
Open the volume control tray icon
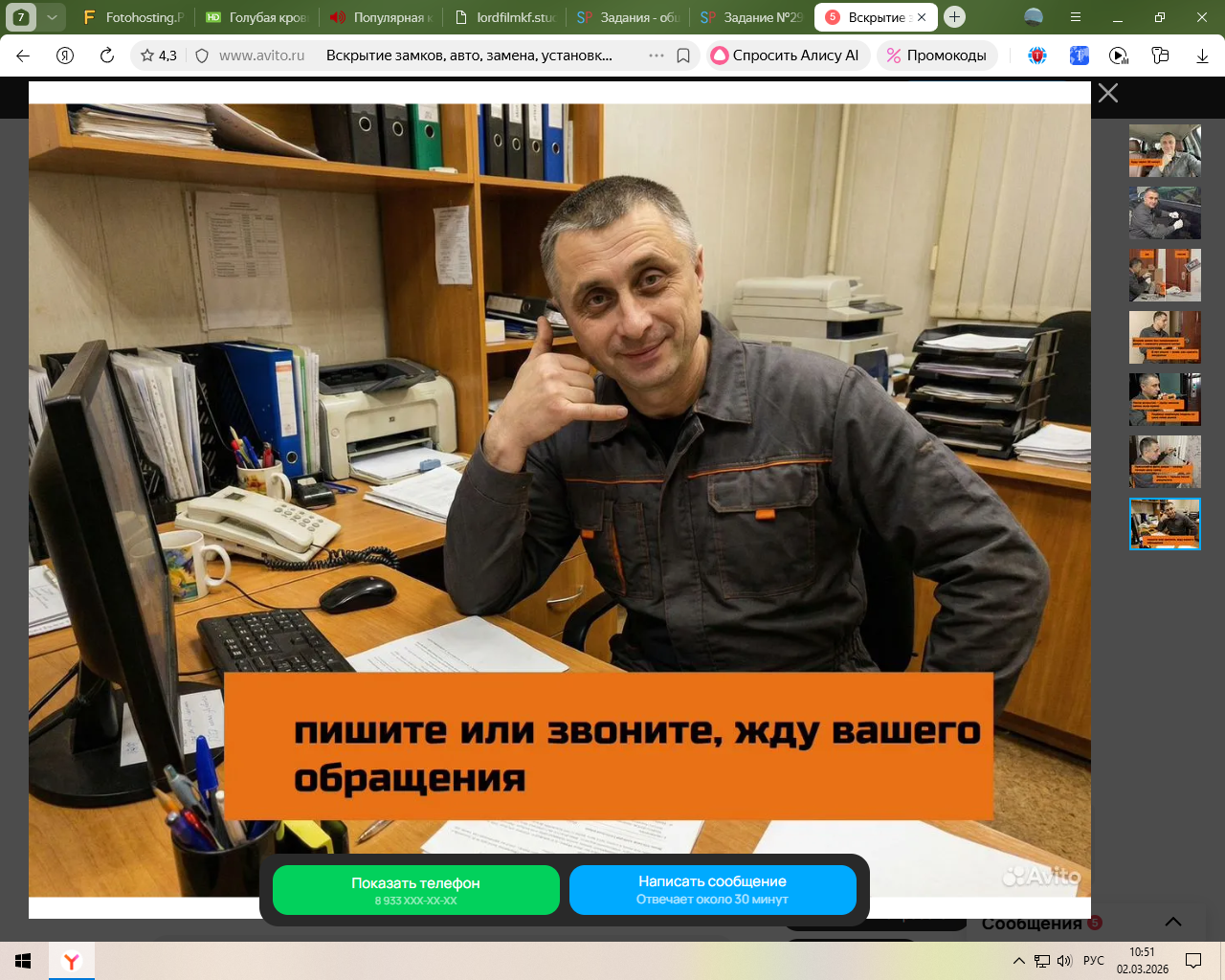tap(1064, 961)
